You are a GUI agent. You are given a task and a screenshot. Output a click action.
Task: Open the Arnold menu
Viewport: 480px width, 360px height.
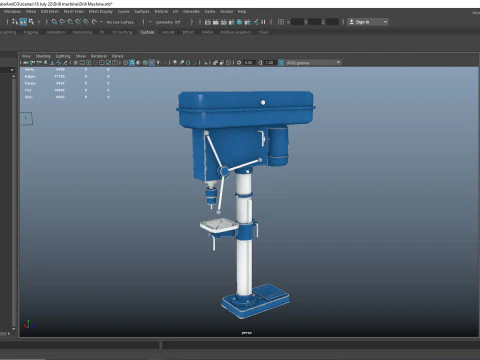[226, 12]
